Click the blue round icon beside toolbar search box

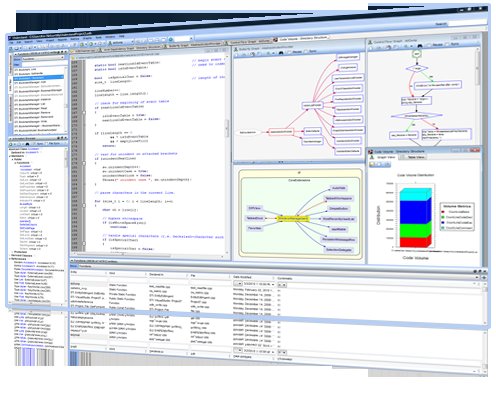pos(170,39)
